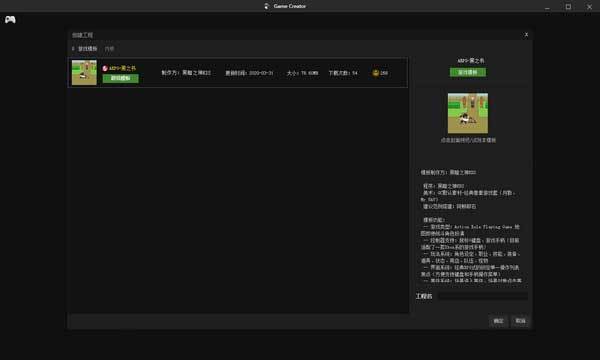Click the trial-play link under cover image
This screenshot has width=600, height=360.
(468, 140)
